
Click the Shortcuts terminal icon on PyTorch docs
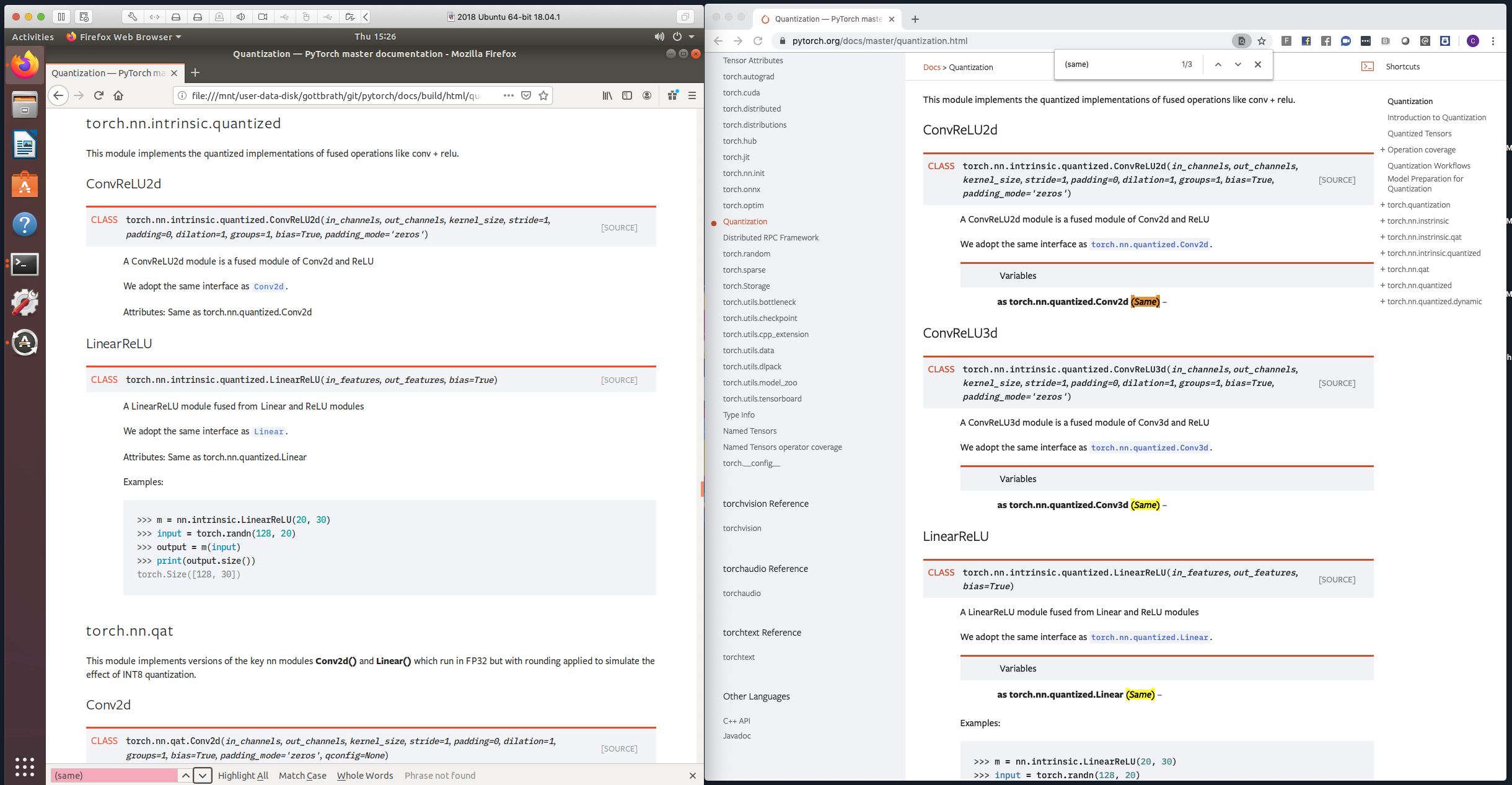point(1367,66)
